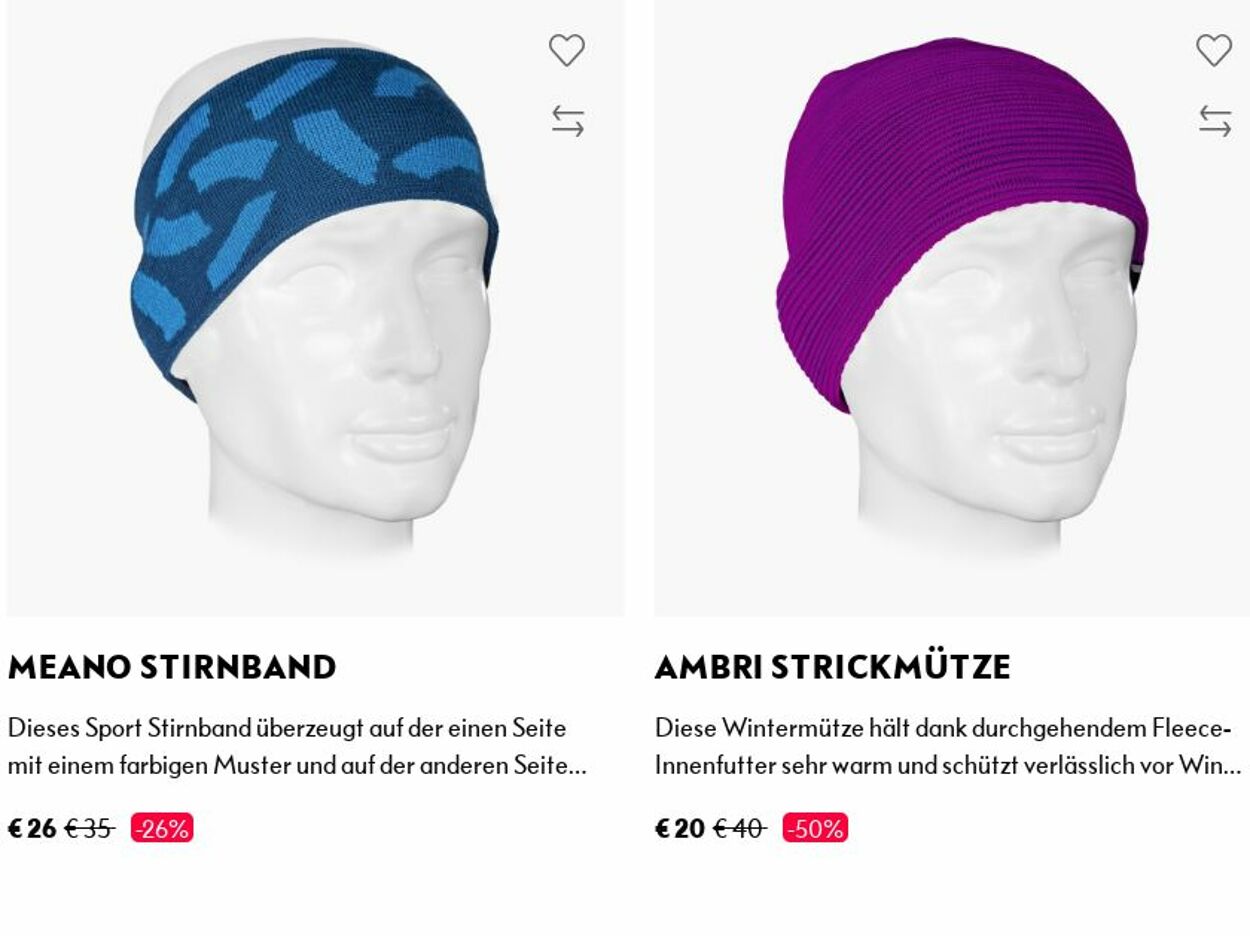Open the AMBRI STRICKMÜTZE product title
Viewport: 1250px width, 936px height.
833,667
